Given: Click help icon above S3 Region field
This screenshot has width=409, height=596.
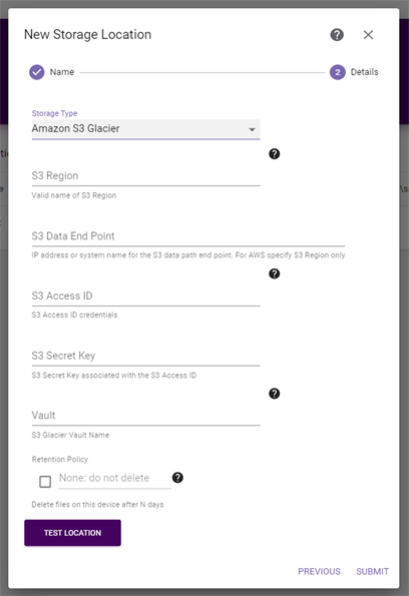Looking at the screenshot, I should click(x=274, y=154).
